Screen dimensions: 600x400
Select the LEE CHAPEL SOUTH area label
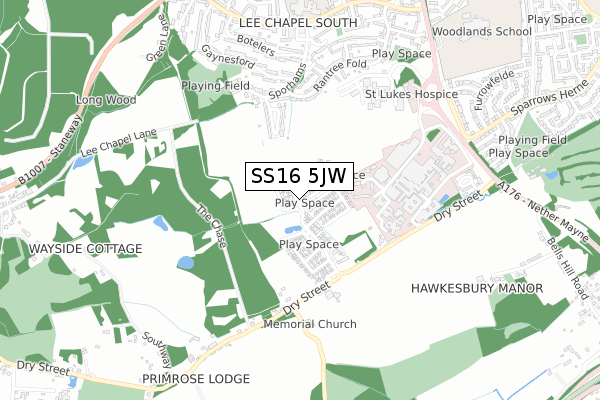(x=298, y=23)
